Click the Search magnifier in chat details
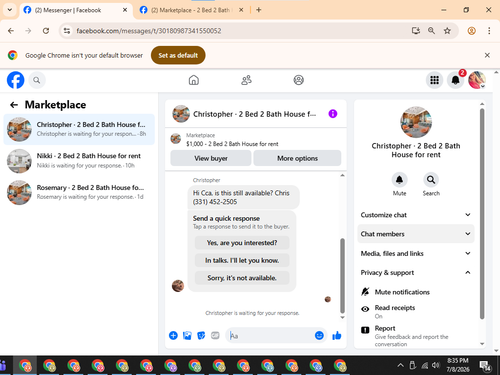500x375 pixels. click(x=431, y=180)
